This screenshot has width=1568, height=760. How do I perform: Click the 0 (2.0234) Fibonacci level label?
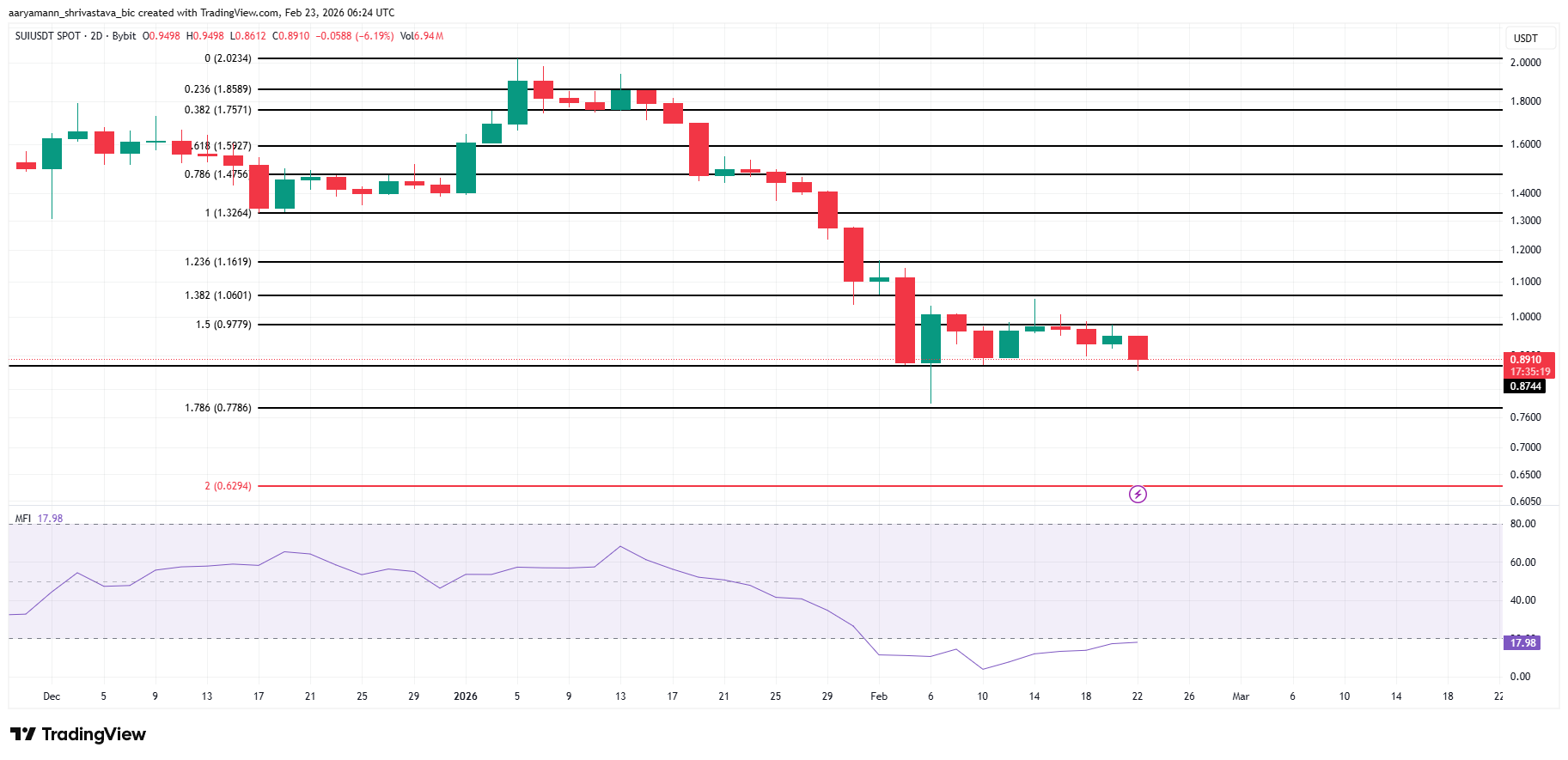[x=228, y=58]
